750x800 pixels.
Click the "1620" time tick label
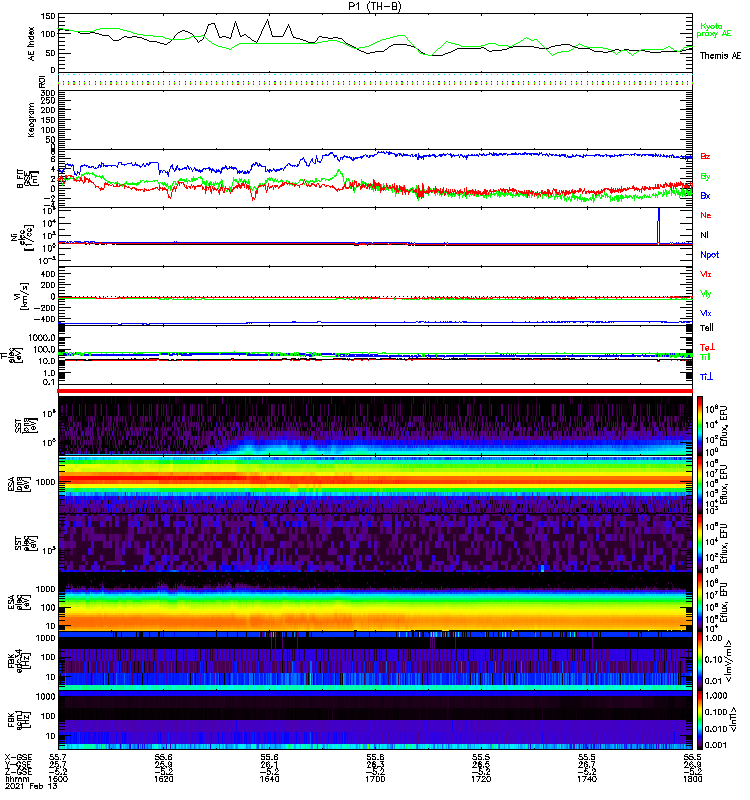163,779
